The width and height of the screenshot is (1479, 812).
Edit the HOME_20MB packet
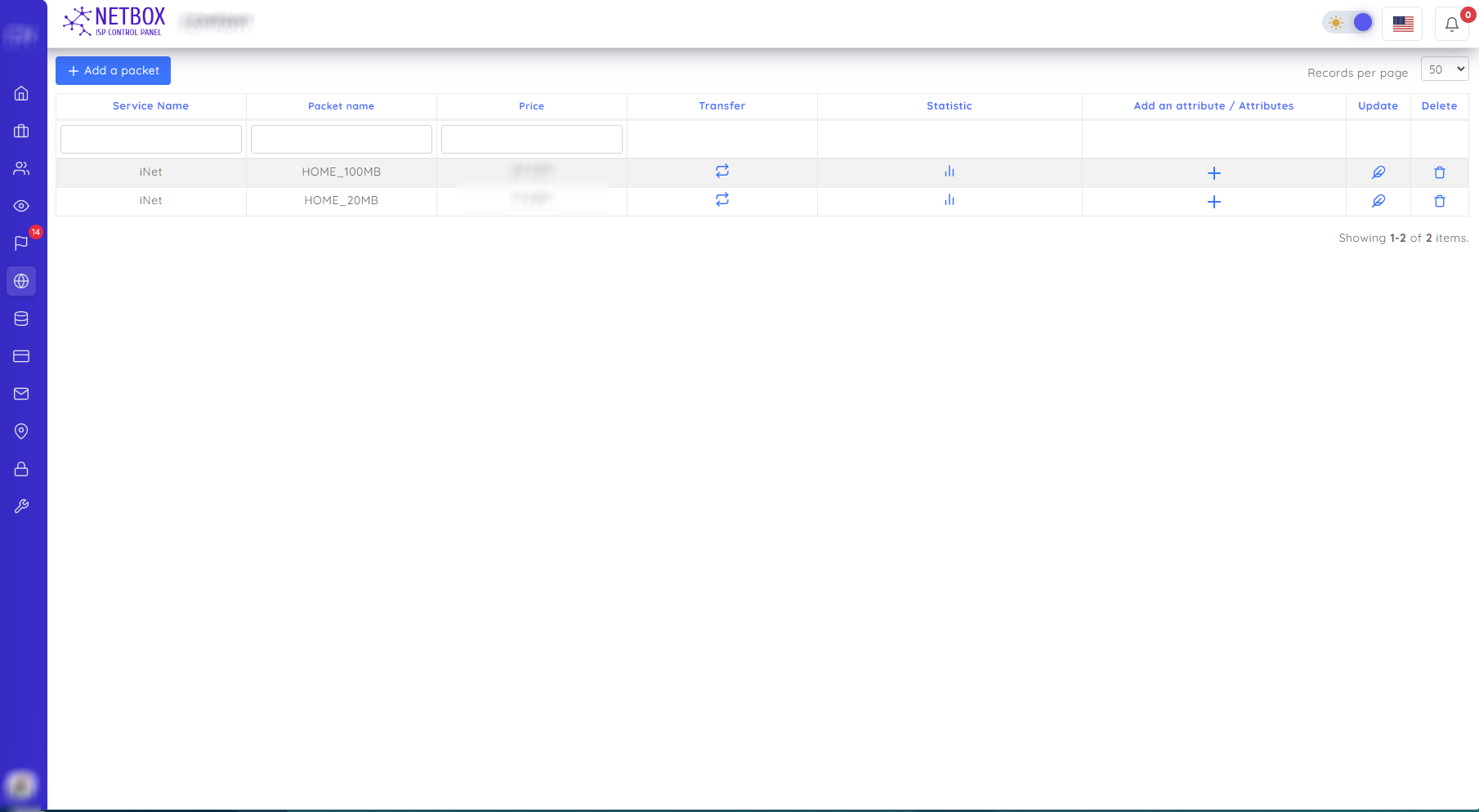point(1378,201)
